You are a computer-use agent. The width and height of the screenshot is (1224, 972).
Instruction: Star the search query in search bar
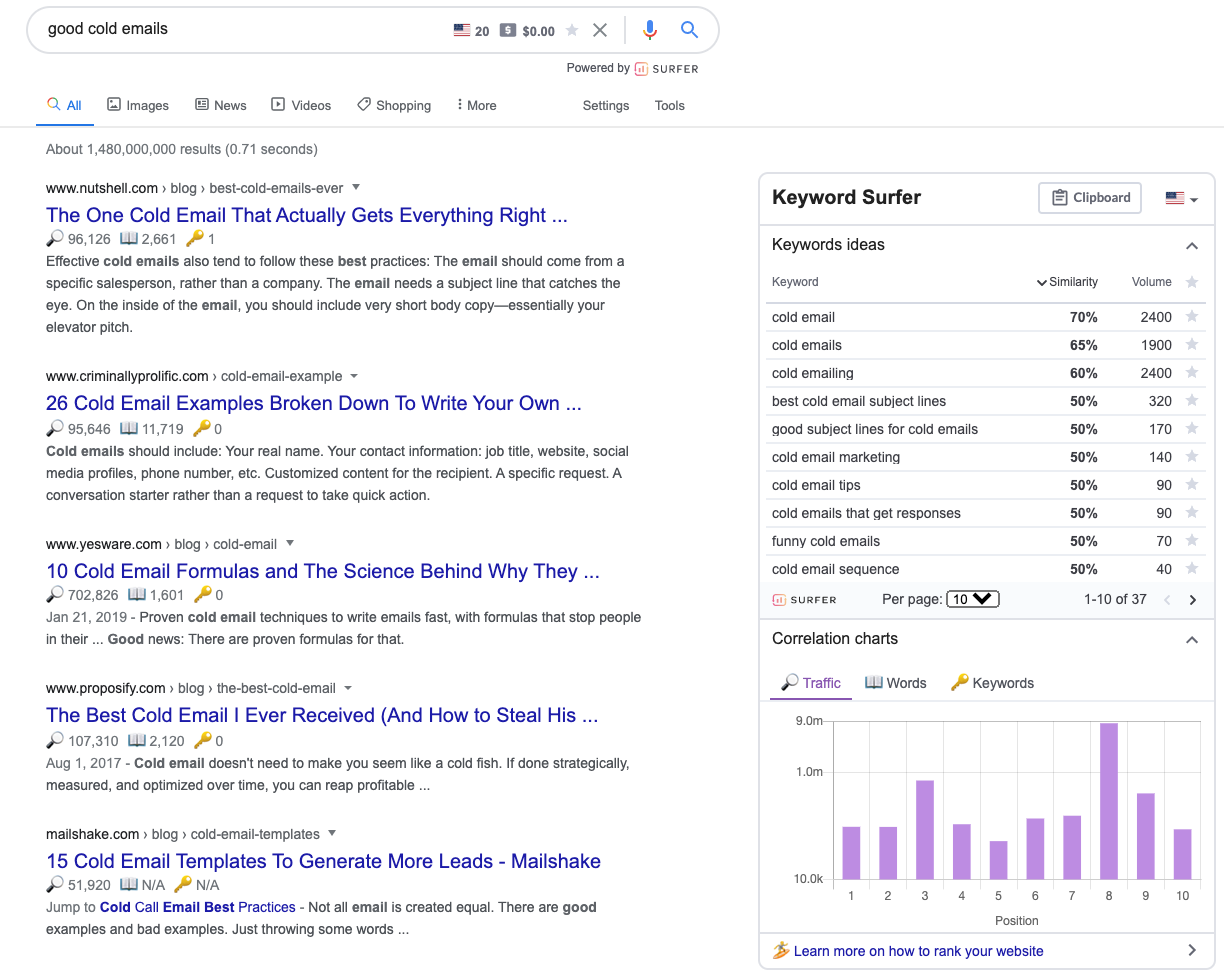pos(572,31)
